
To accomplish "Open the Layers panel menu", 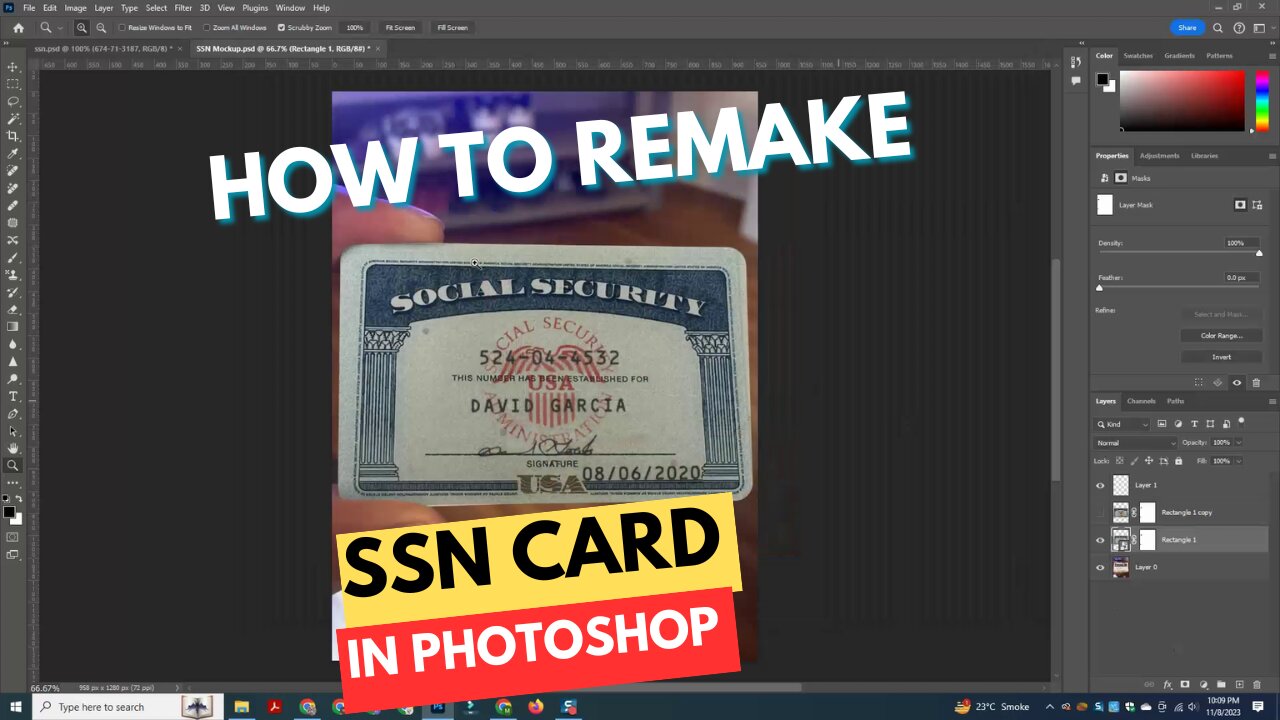I will point(1272,401).
